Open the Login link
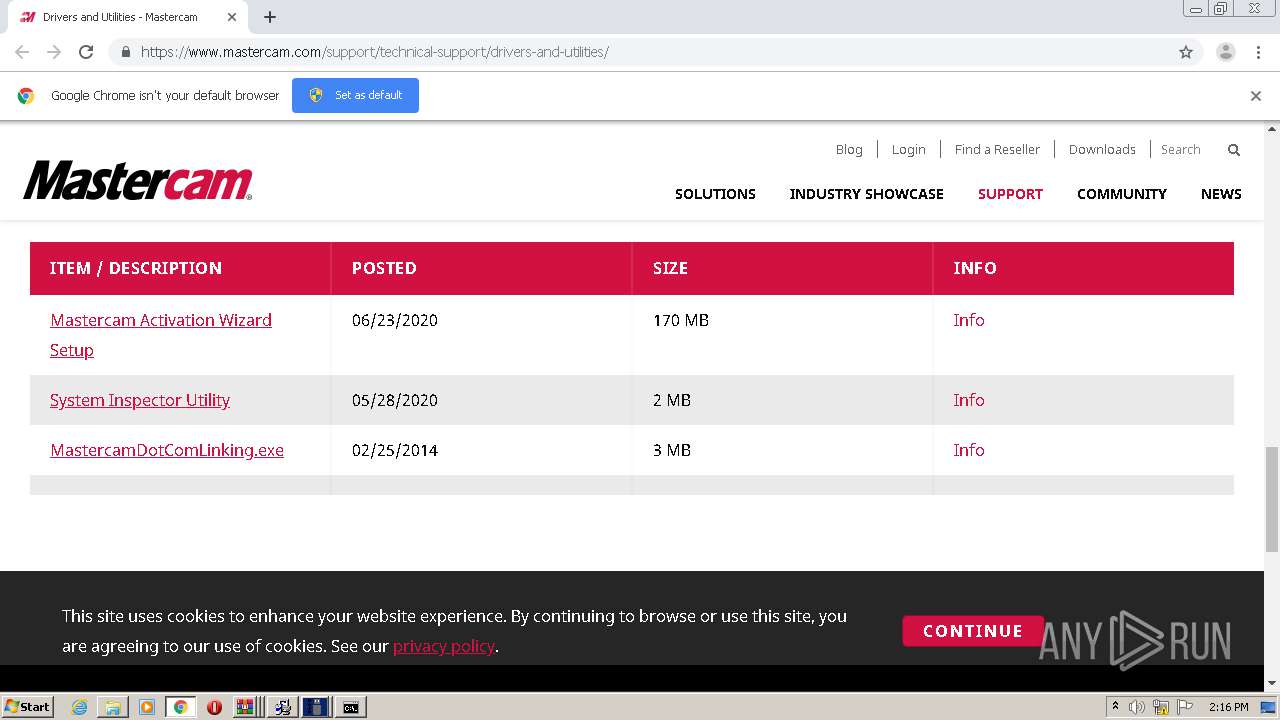Viewport: 1280px width, 720px height. pyautogui.click(x=908, y=149)
